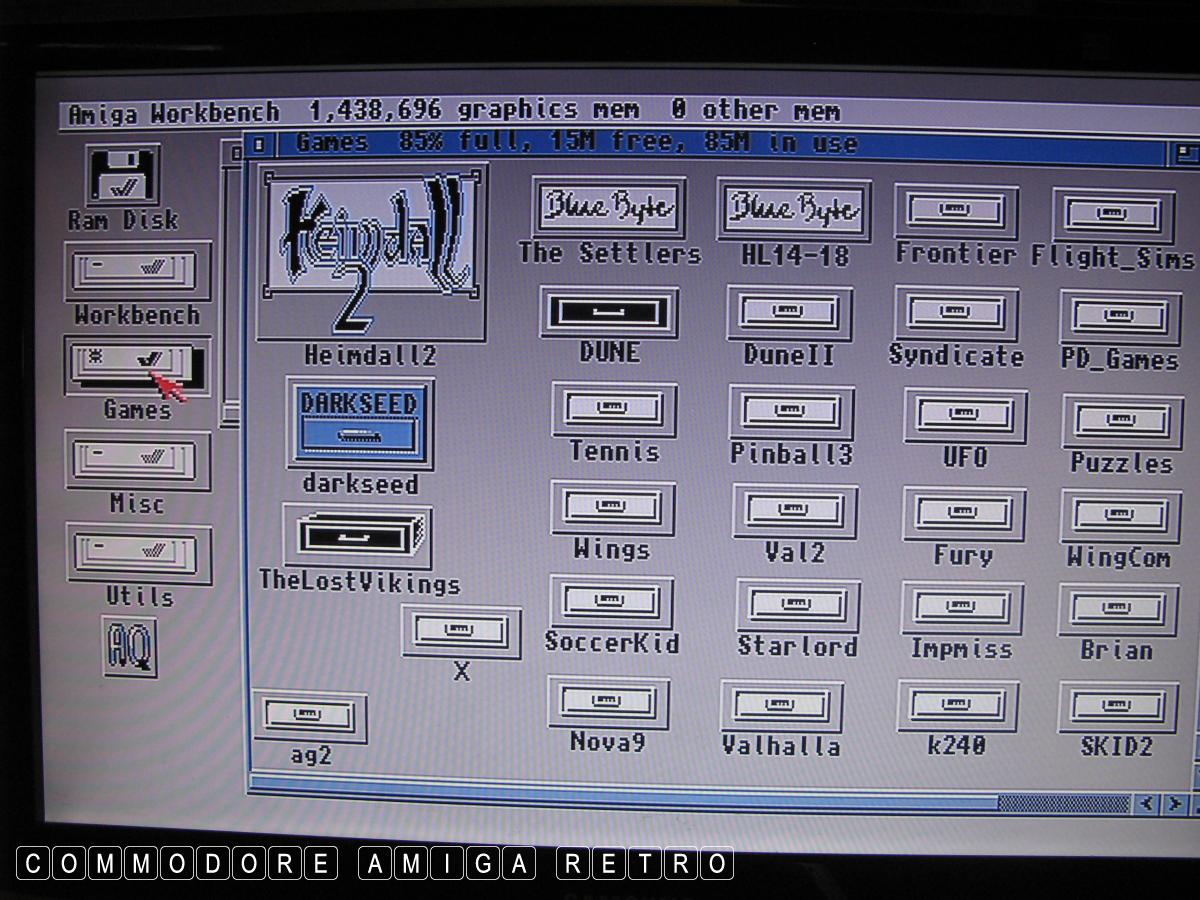
Task: Select the darkseed drawer icon
Action: (x=359, y=423)
